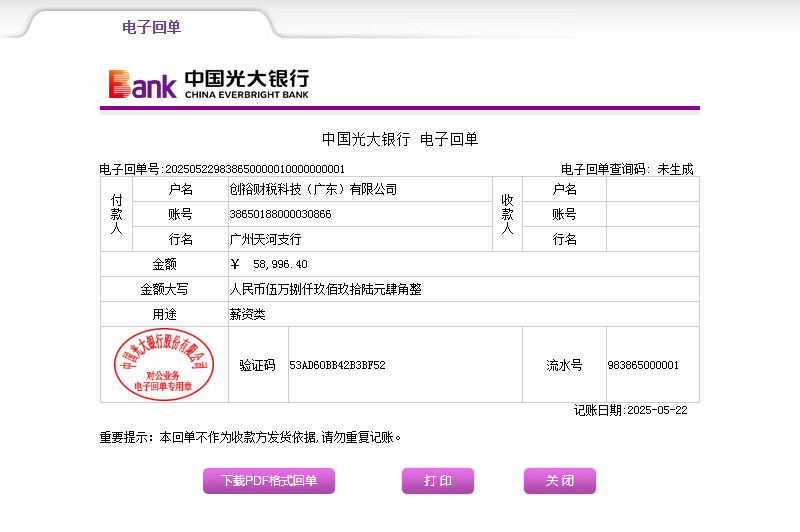Click the 电子回单查询码 未生成 text
The width and height of the screenshot is (800, 532).
tap(627, 169)
